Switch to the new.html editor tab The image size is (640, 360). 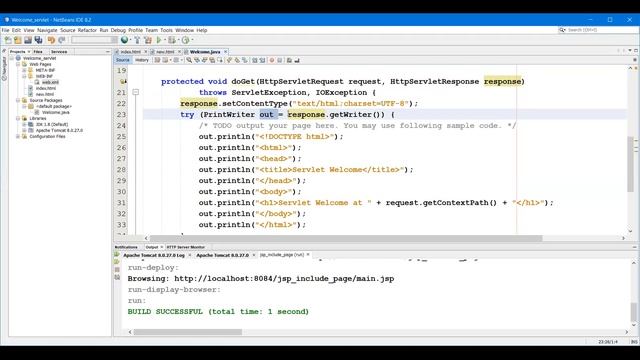[165, 52]
